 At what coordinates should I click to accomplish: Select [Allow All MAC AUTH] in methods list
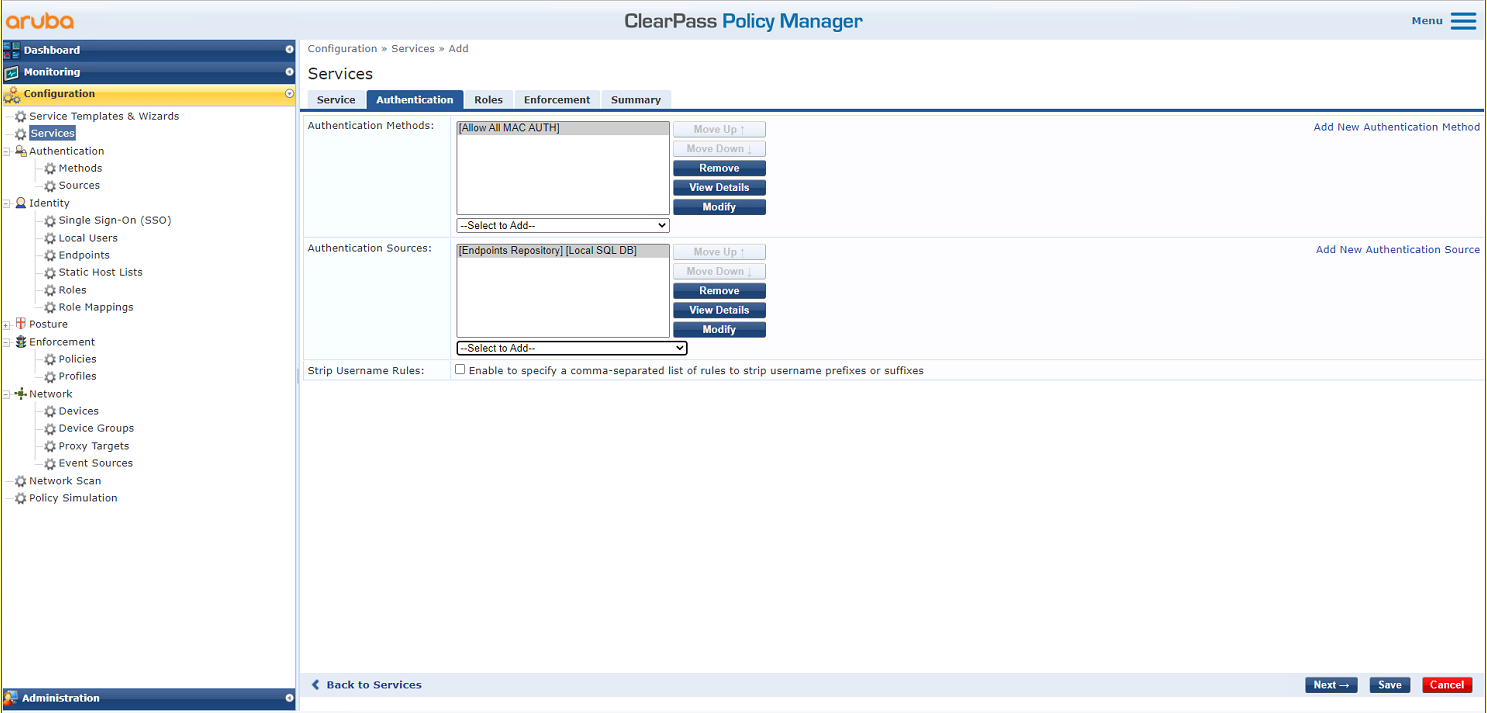[x=563, y=129]
